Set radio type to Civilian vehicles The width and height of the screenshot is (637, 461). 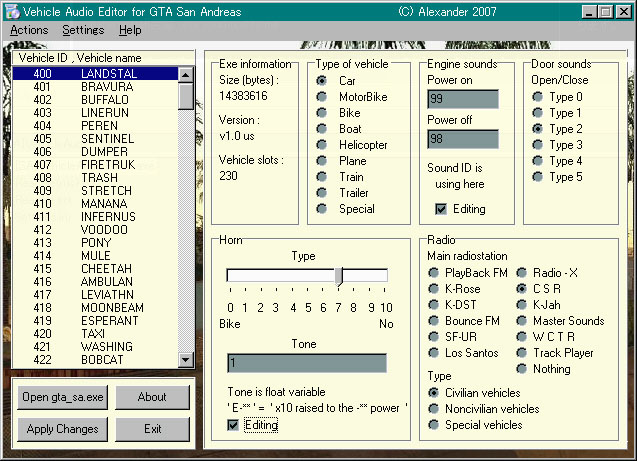[433, 393]
